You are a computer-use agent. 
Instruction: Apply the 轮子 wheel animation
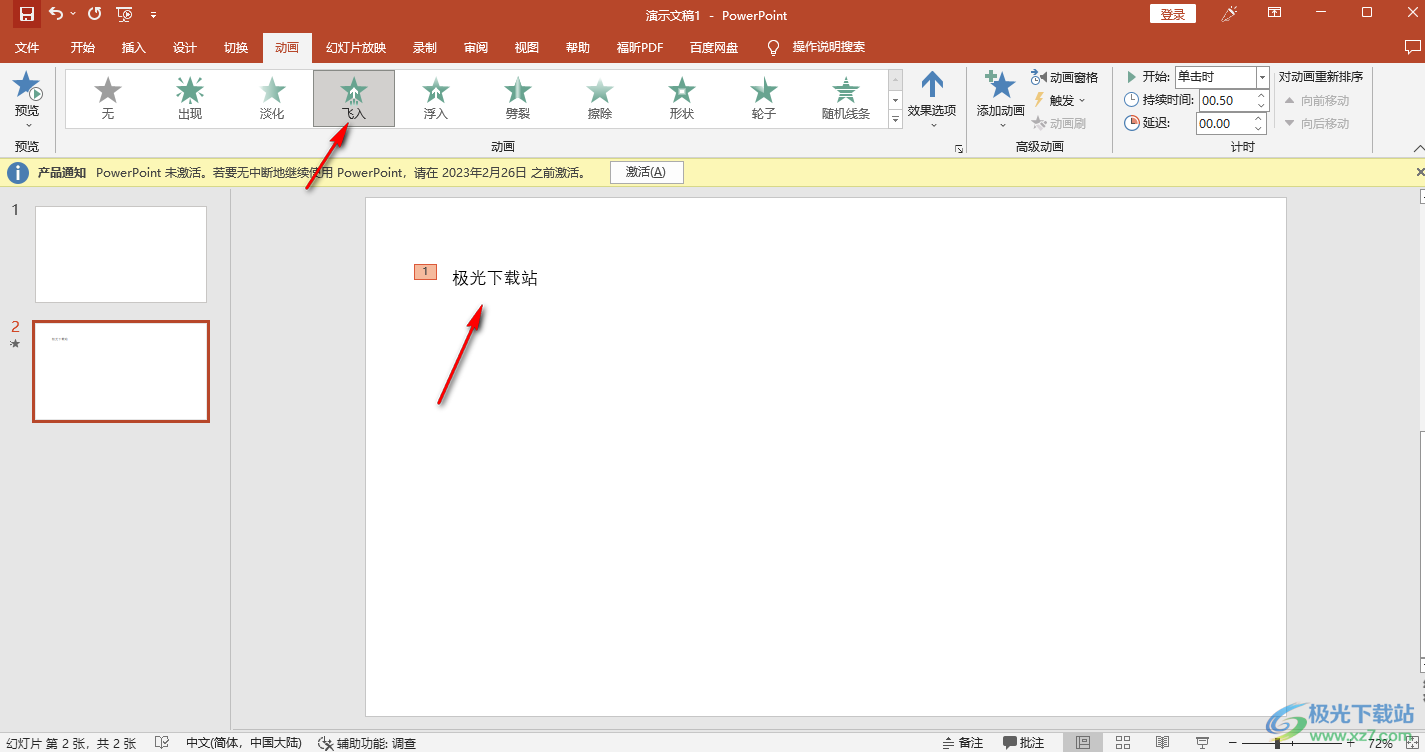[x=764, y=99]
